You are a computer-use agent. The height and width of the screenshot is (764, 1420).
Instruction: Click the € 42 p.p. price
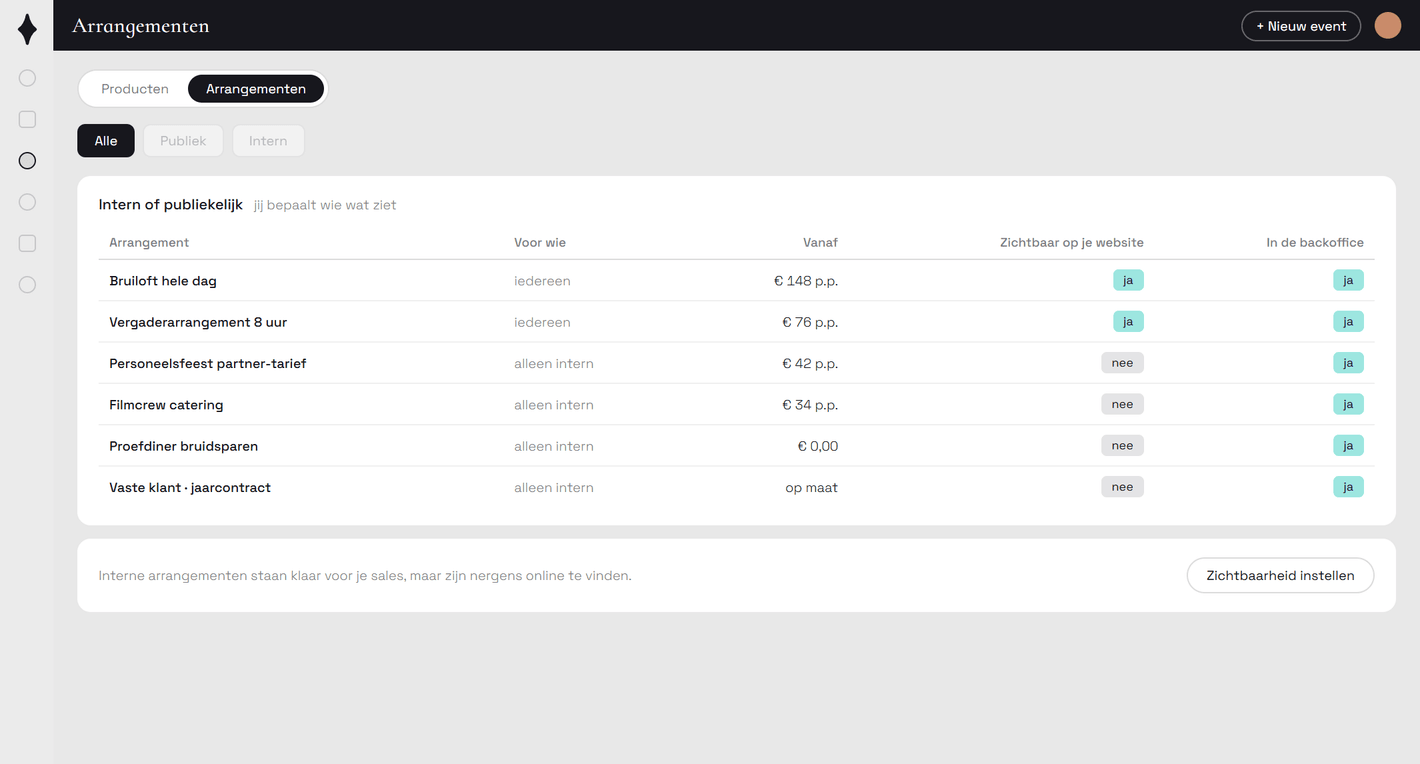(810, 363)
